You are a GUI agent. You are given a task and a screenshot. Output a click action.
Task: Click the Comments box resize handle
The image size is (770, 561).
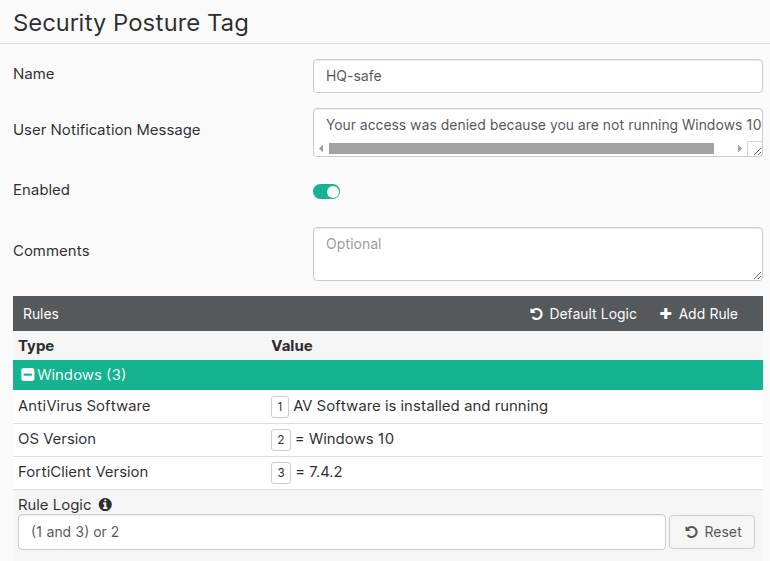pyautogui.click(x=756, y=274)
